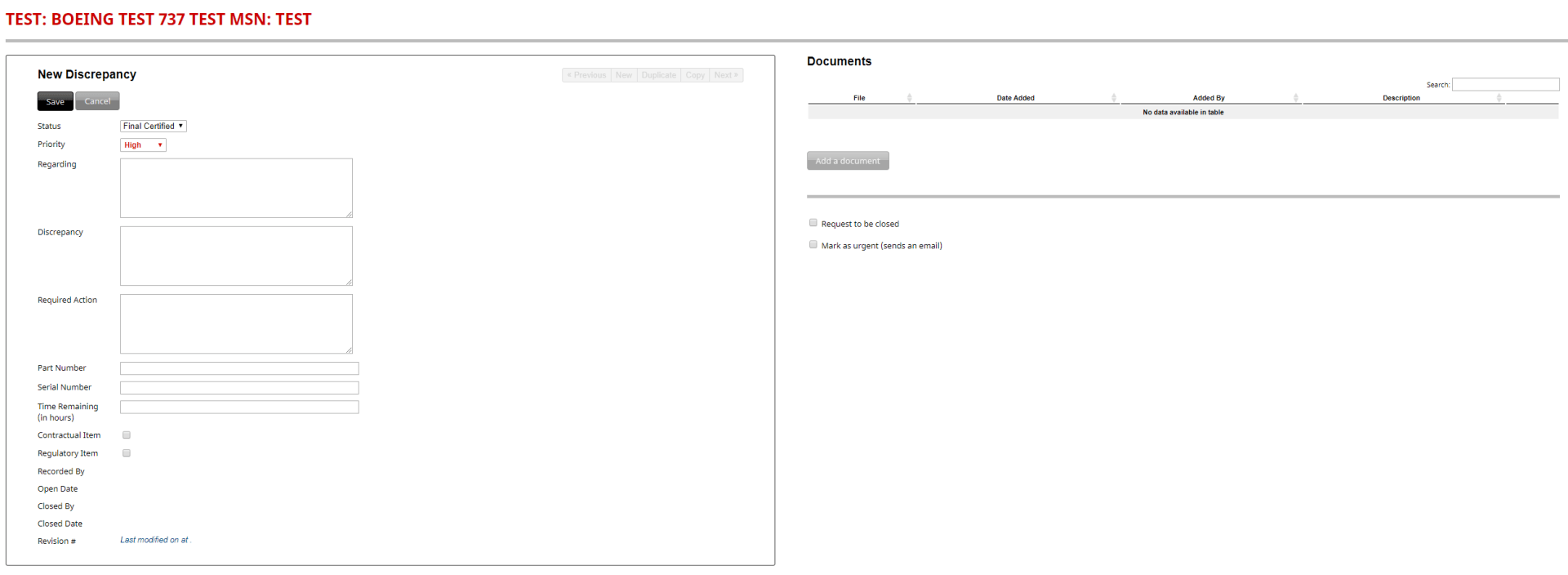Image resolution: width=1568 pixels, height=575 pixels.
Task: Click the Required Action field resize grip
Action: pos(349,350)
